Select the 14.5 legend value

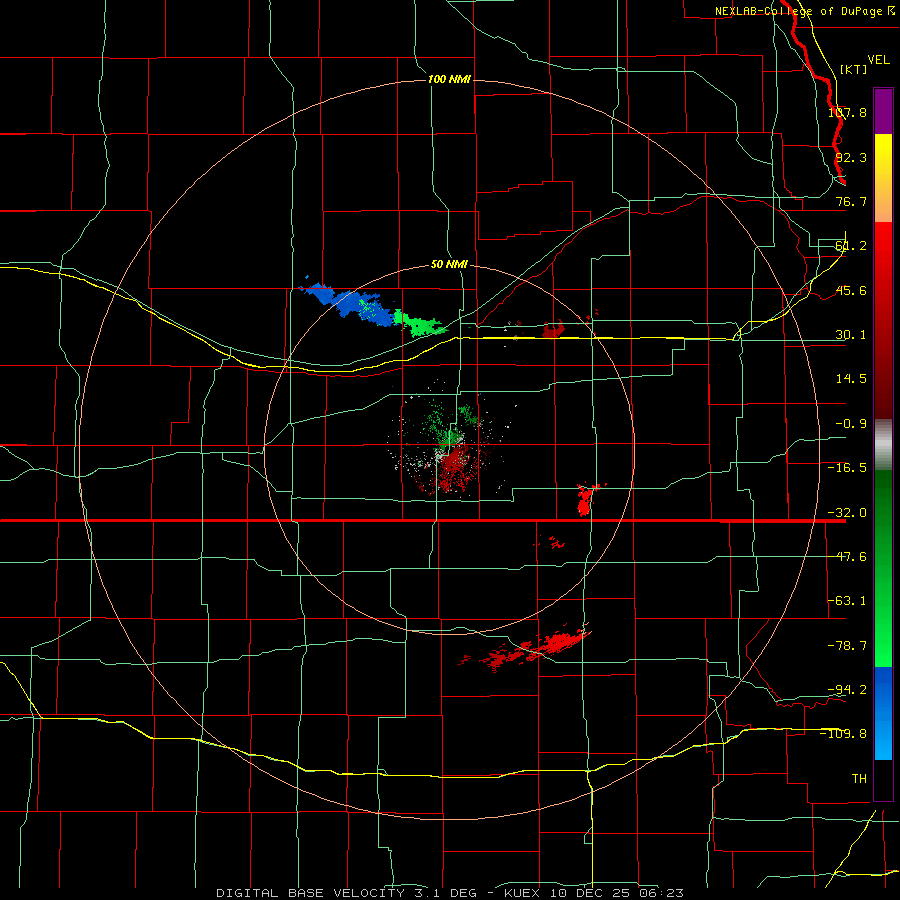click(x=851, y=379)
